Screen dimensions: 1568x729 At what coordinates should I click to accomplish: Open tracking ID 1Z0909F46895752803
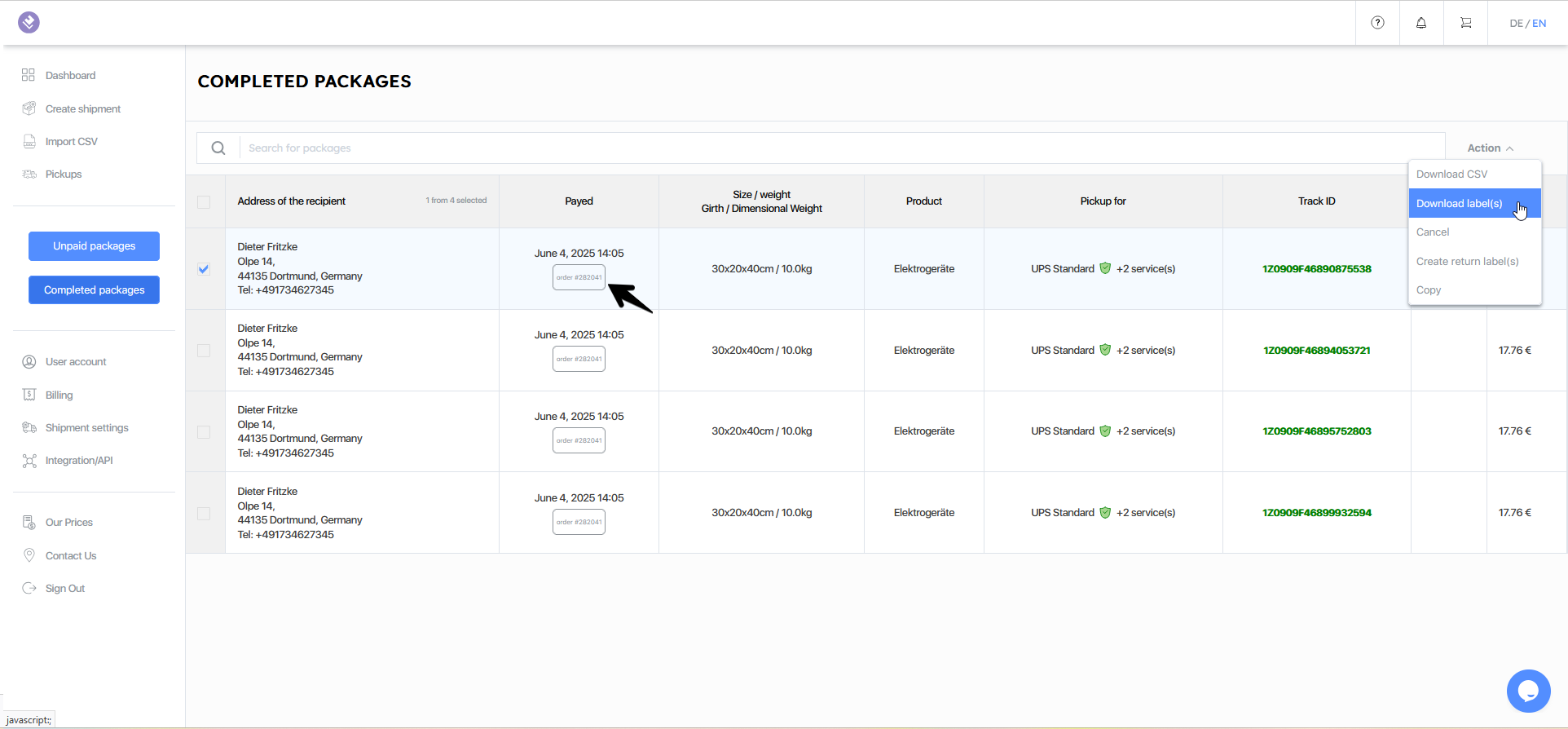1316,431
